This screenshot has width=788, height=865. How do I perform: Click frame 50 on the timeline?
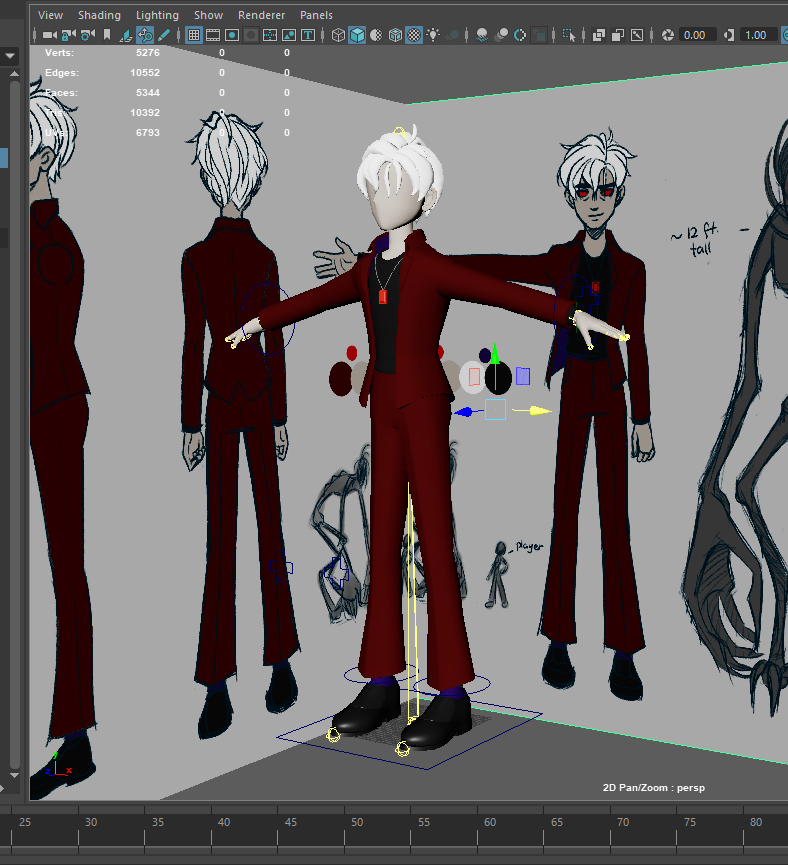[357, 823]
